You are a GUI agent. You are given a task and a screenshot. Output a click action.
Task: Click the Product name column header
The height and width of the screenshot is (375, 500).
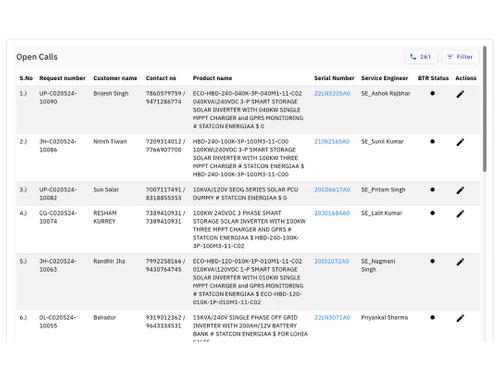point(212,78)
